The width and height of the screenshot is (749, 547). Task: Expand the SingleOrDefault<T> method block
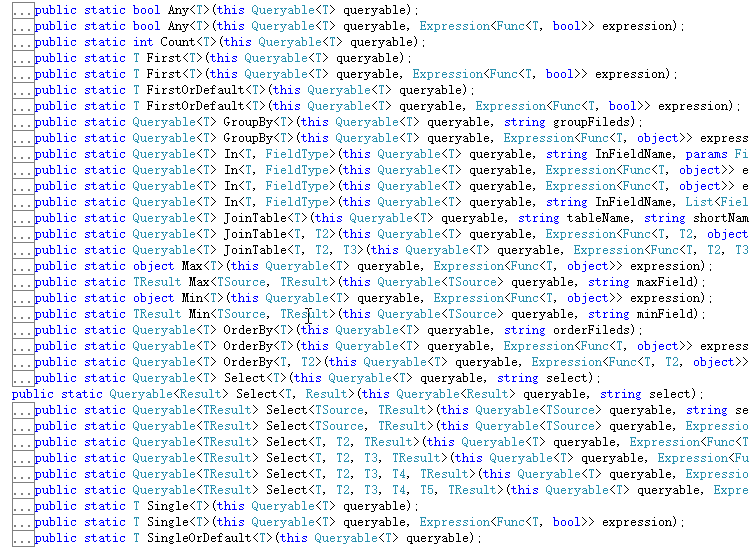point(22,538)
